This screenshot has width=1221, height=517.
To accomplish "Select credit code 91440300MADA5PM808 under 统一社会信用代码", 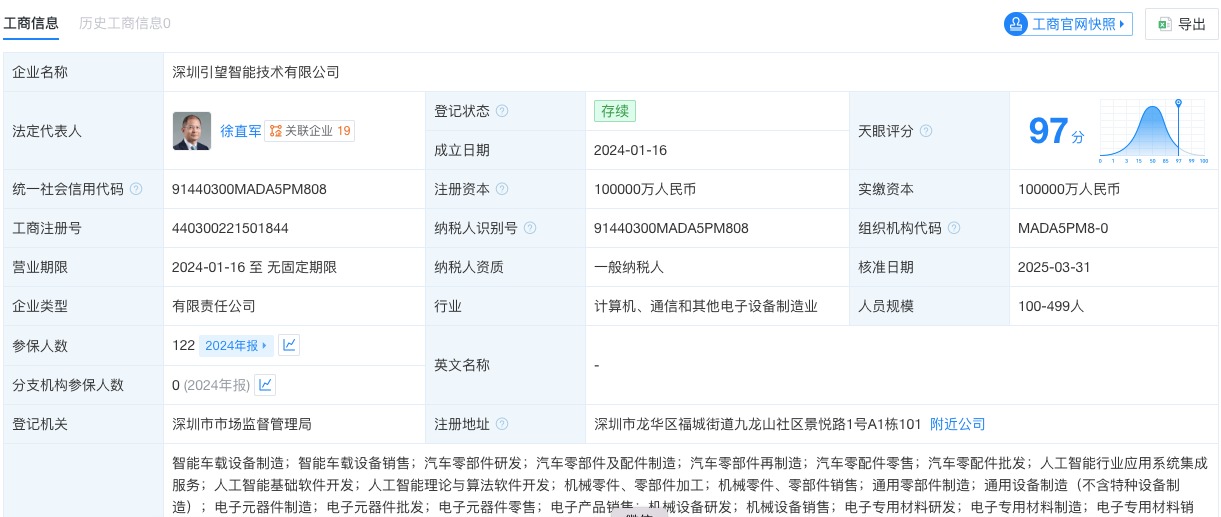I will tap(249, 189).
